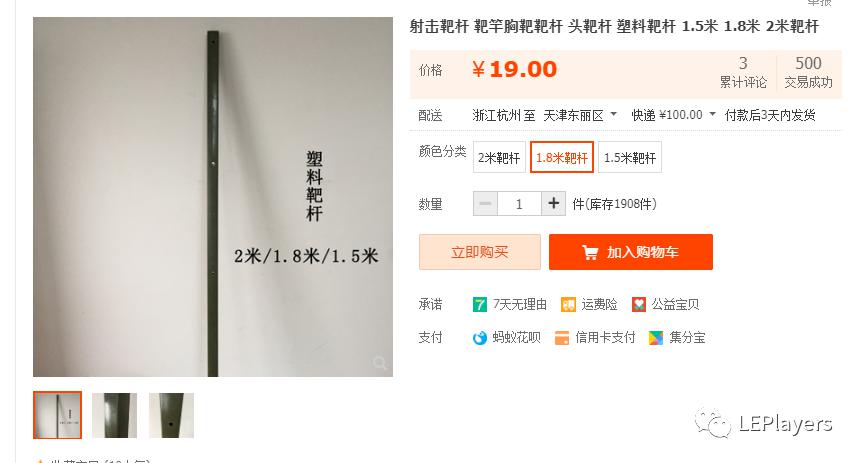The height and width of the screenshot is (463, 860).
Task: Increase quantity with the plus button
Action: coord(553,204)
